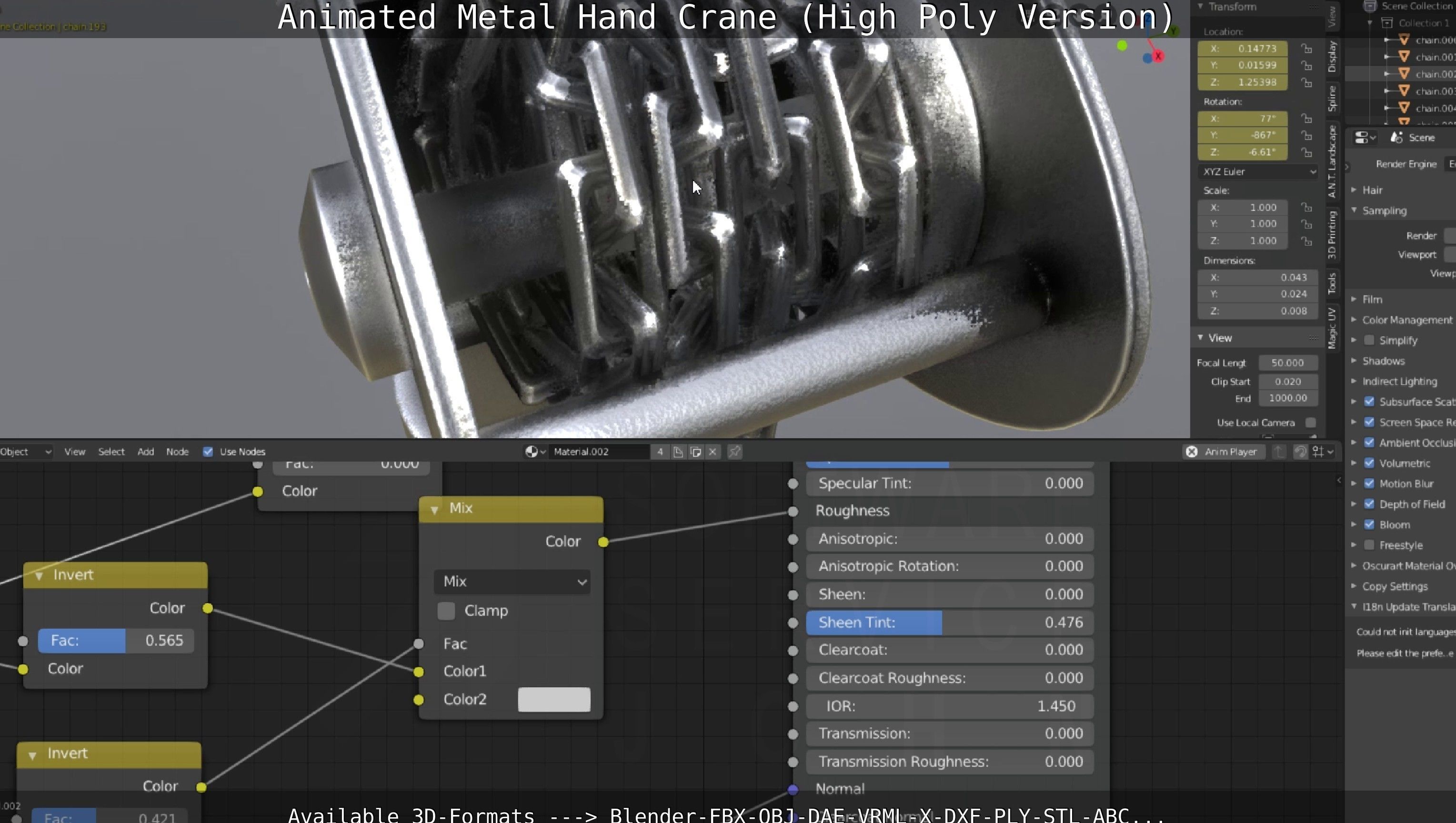Enable the Simplify checkbox
This screenshot has width=1456, height=823.
click(x=1369, y=340)
